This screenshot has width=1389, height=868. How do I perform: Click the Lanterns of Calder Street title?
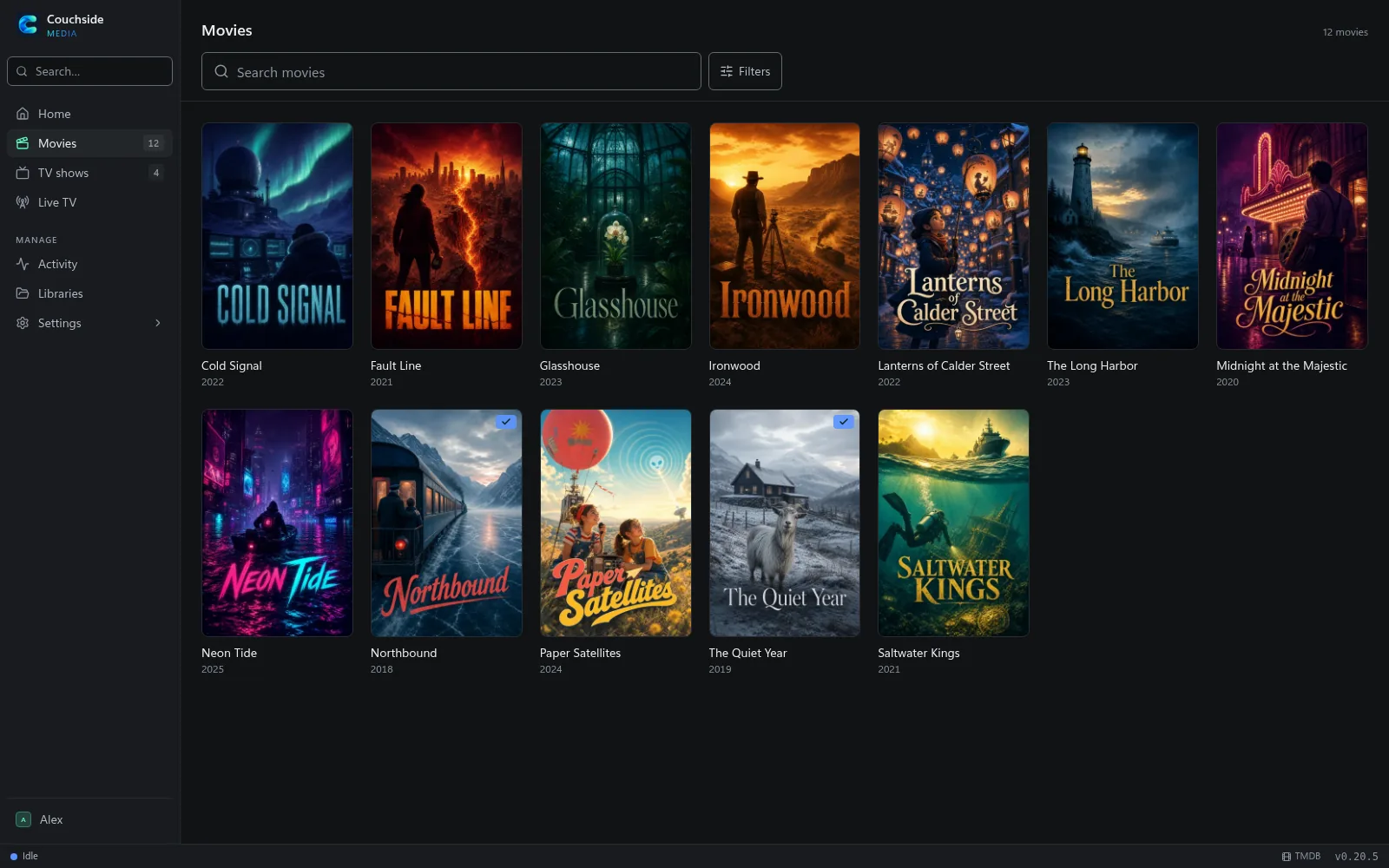pos(944,365)
